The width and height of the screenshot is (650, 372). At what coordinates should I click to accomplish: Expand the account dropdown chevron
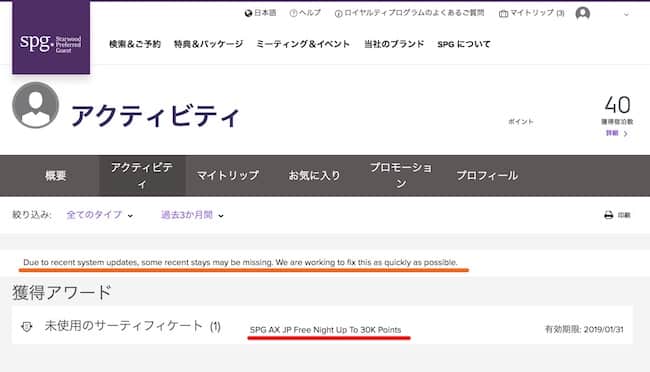626,14
